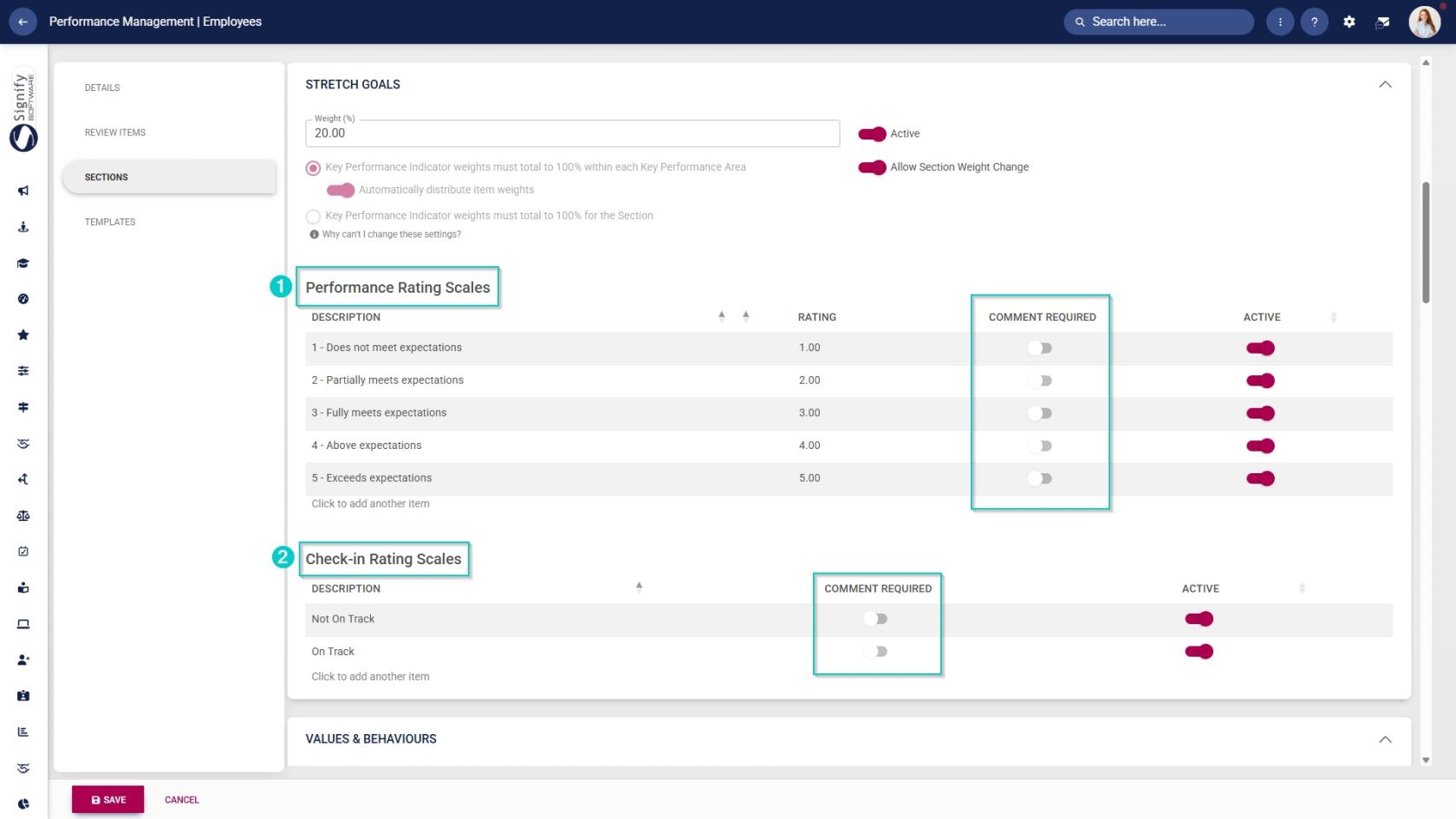Select the Sections tab
The image size is (1456, 819).
click(169, 177)
